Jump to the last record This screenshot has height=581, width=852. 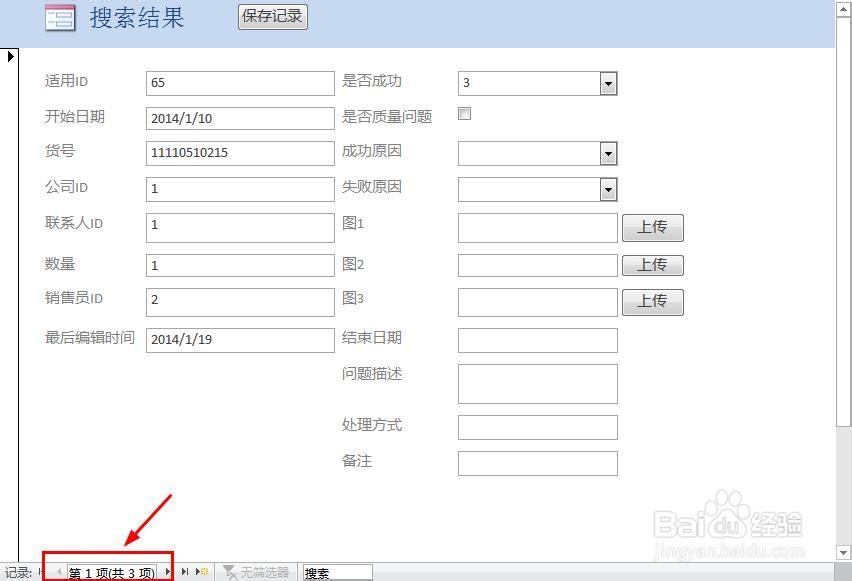pos(186,572)
